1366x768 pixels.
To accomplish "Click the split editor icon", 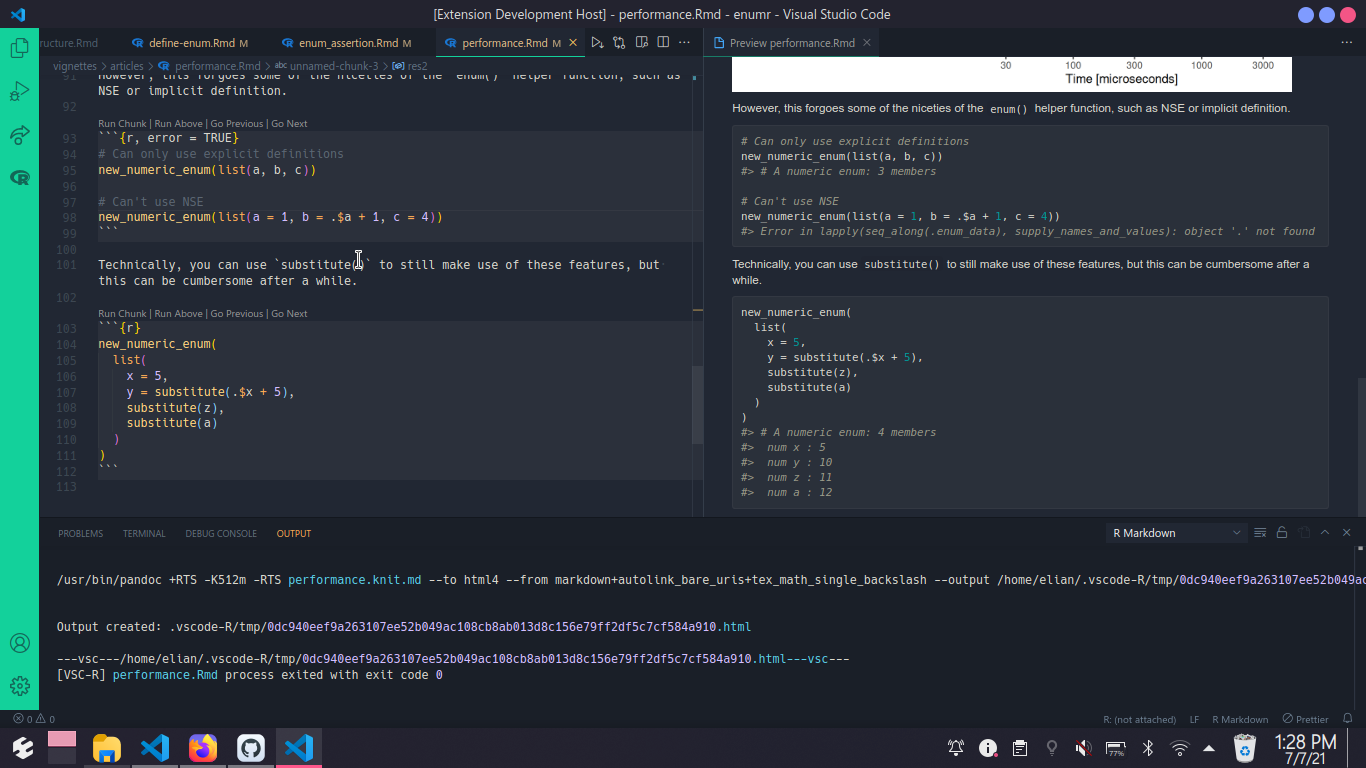I will tap(663, 43).
